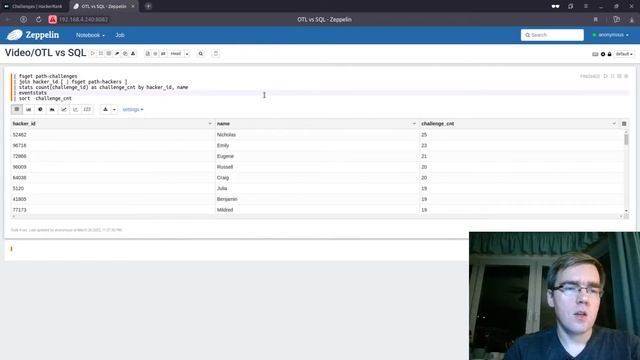
Task: Sort by challenge_cnt column header
Action: [438, 124]
